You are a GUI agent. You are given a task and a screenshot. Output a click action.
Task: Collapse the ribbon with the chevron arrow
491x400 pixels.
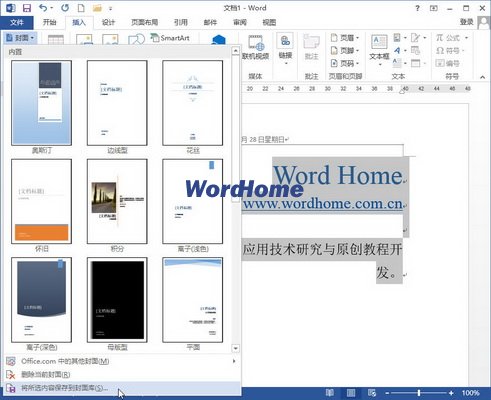[482, 77]
